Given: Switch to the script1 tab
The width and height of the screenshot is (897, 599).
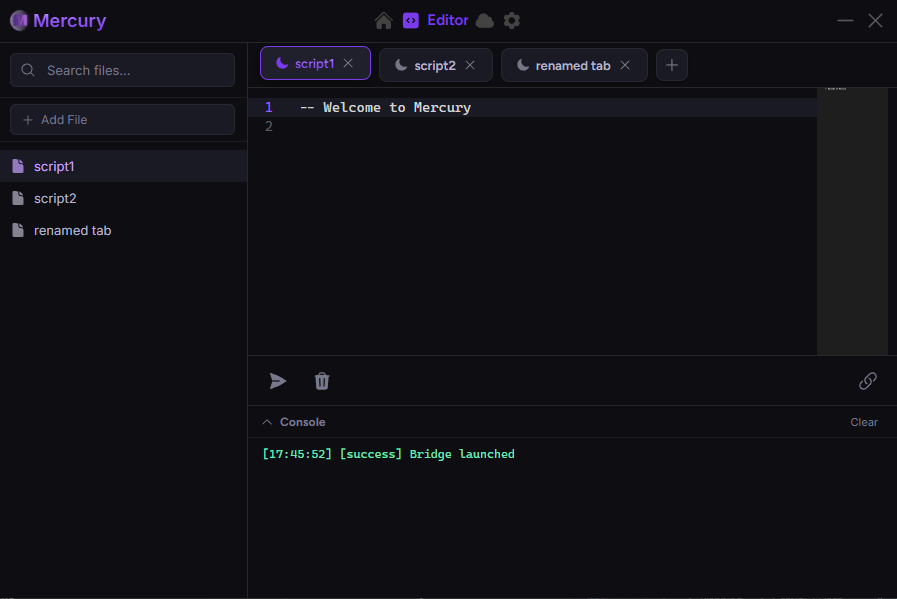Looking at the screenshot, I should pos(315,63).
